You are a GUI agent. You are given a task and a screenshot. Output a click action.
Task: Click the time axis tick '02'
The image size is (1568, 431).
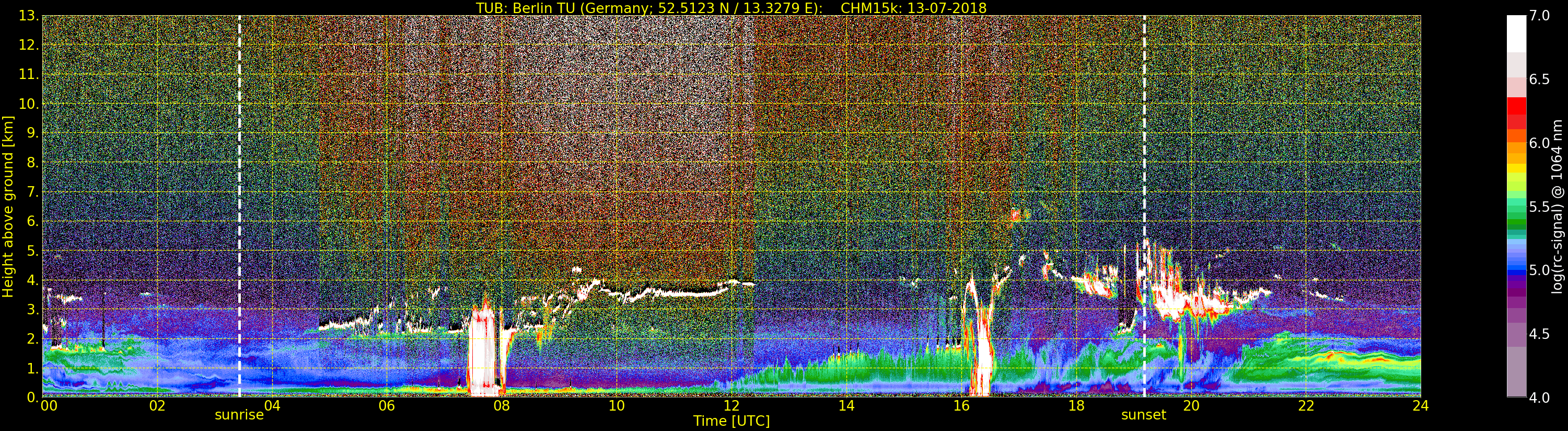(157, 406)
